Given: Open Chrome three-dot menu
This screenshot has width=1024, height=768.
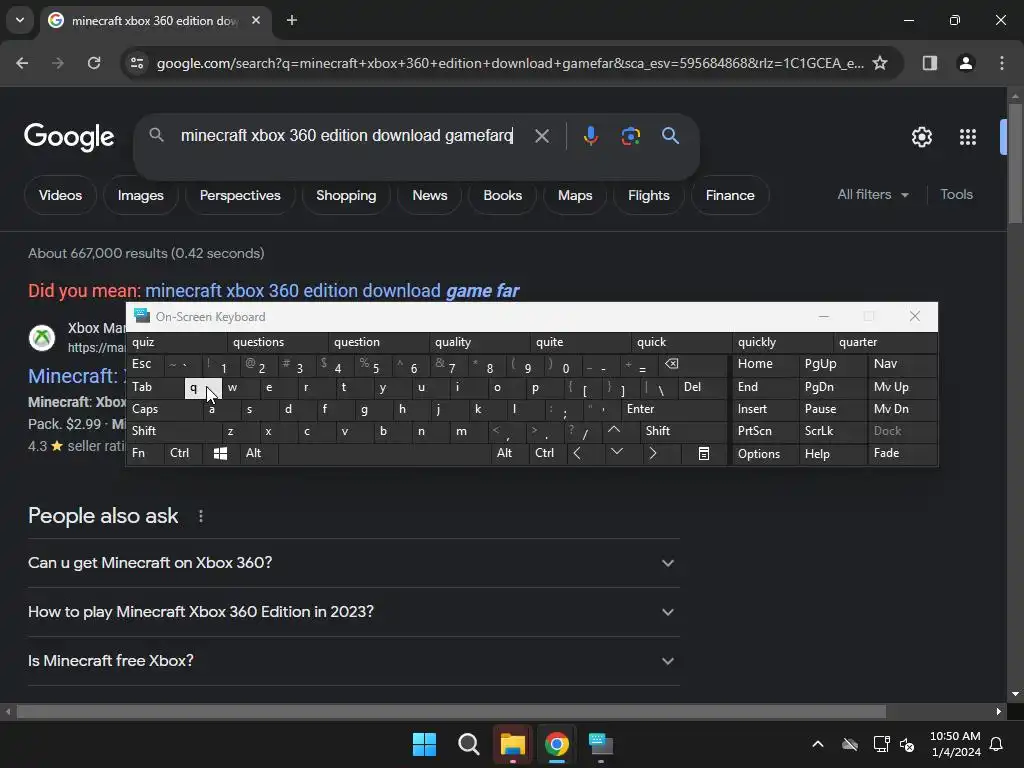Looking at the screenshot, I should point(1002,63).
